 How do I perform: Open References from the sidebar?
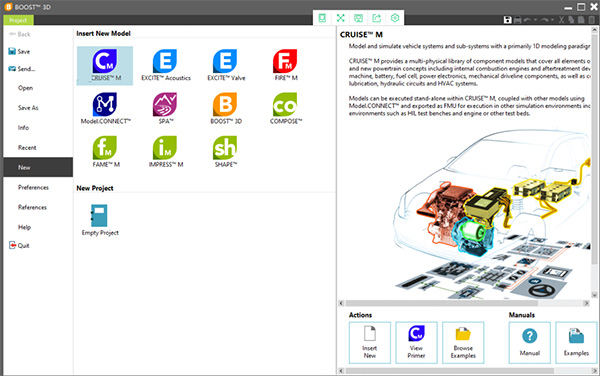32,207
